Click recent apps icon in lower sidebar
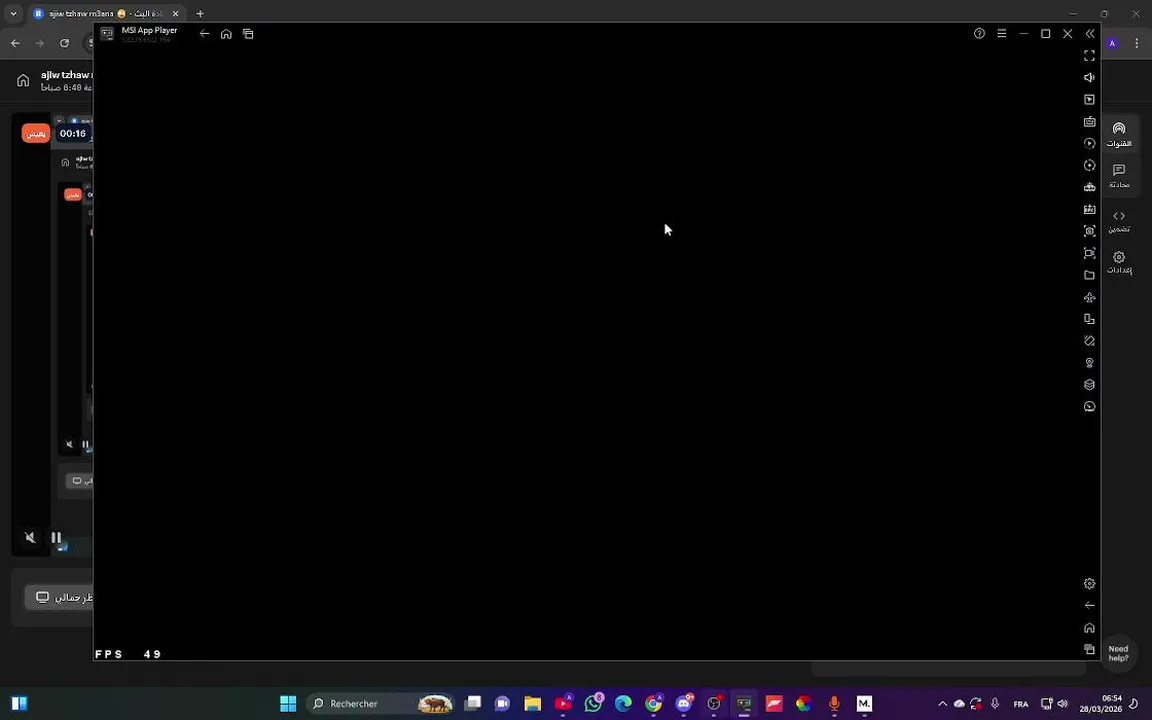This screenshot has width=1152, height=720. pyautogui.click(x=1090, y=649)
